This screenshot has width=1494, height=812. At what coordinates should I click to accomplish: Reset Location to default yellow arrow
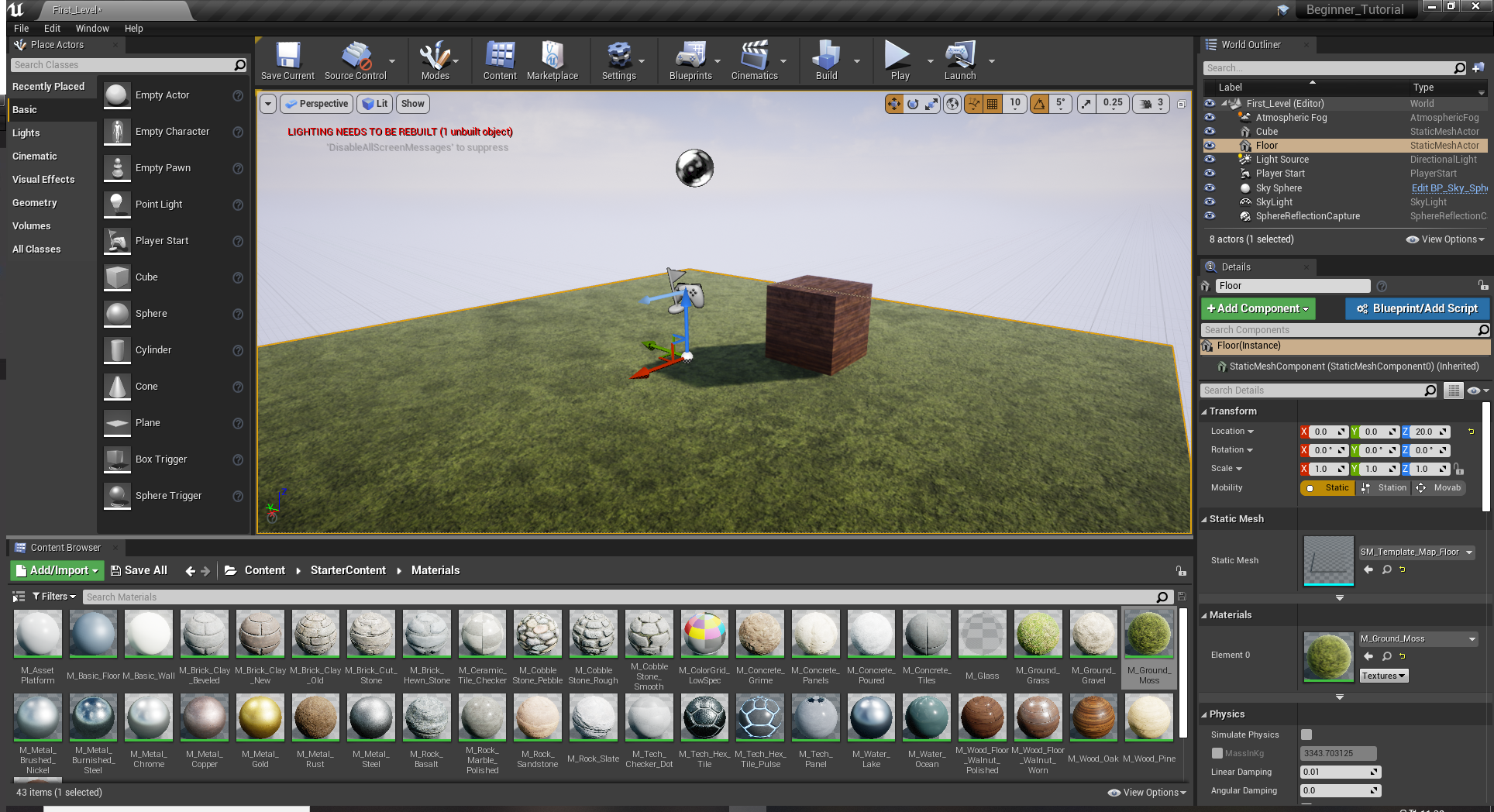coord(1471,432)
